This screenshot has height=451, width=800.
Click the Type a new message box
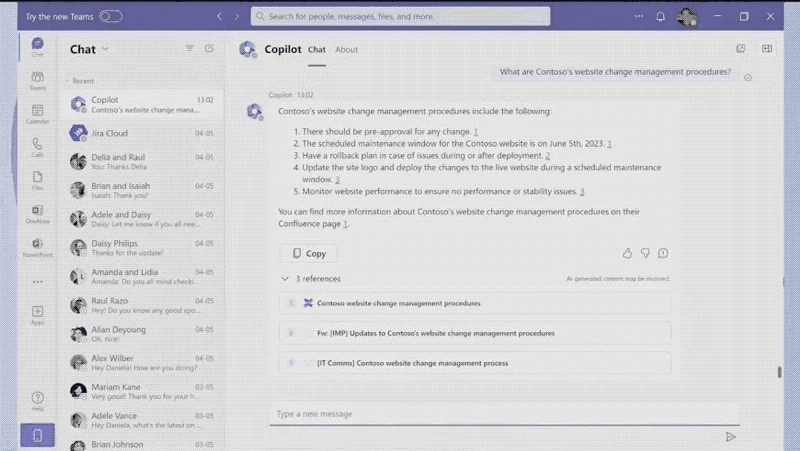coord(504,414)
